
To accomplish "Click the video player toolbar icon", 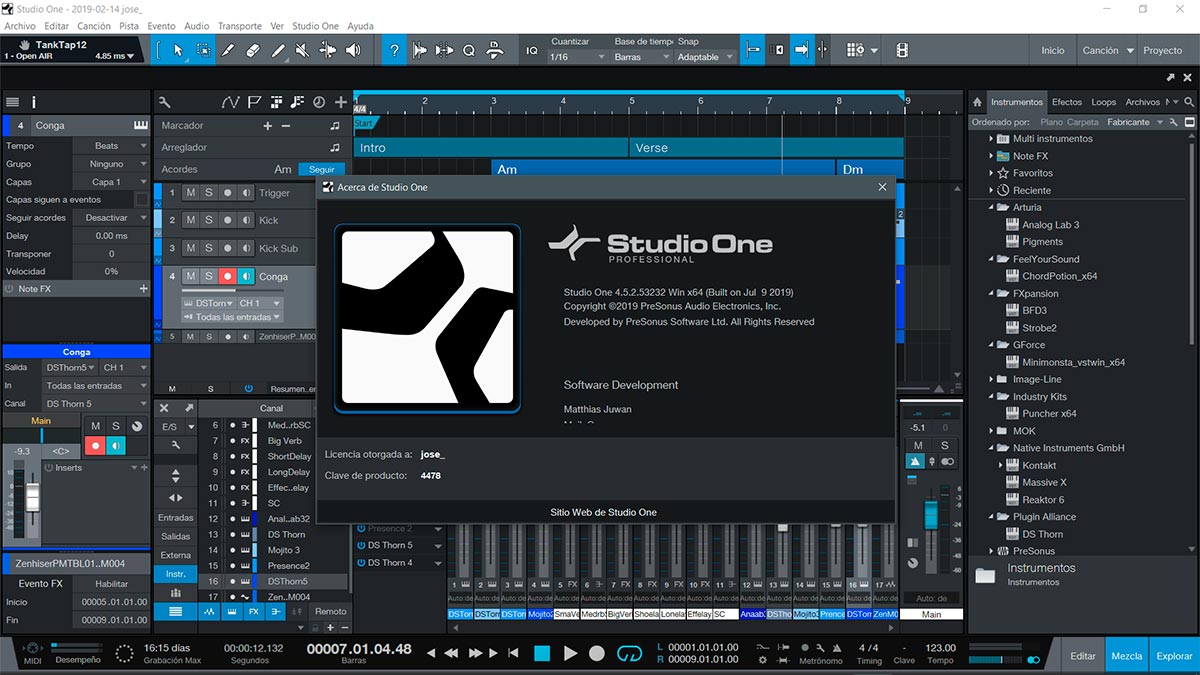I will pos(902,50).
